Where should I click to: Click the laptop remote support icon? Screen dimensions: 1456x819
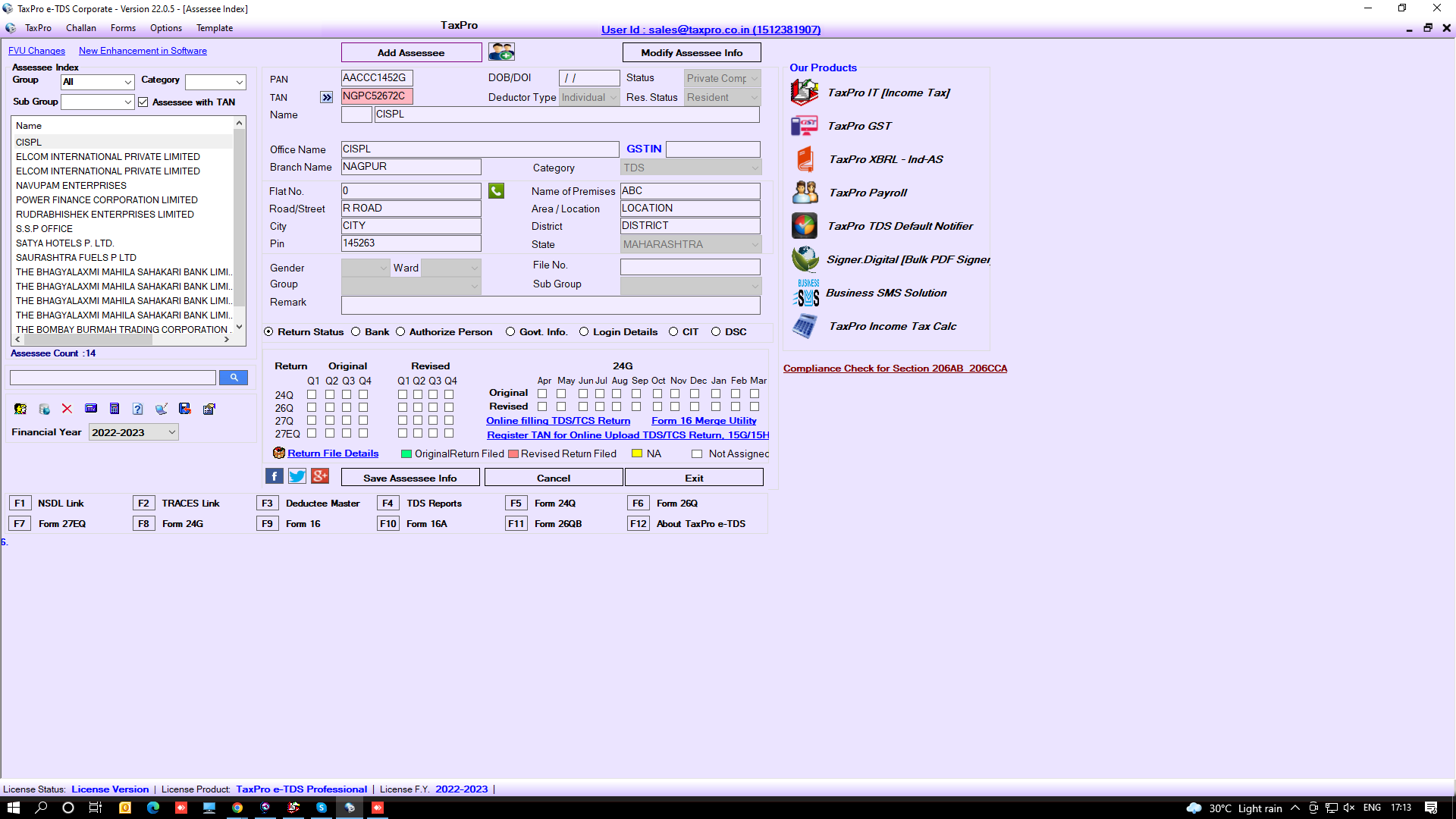[162, 409]
